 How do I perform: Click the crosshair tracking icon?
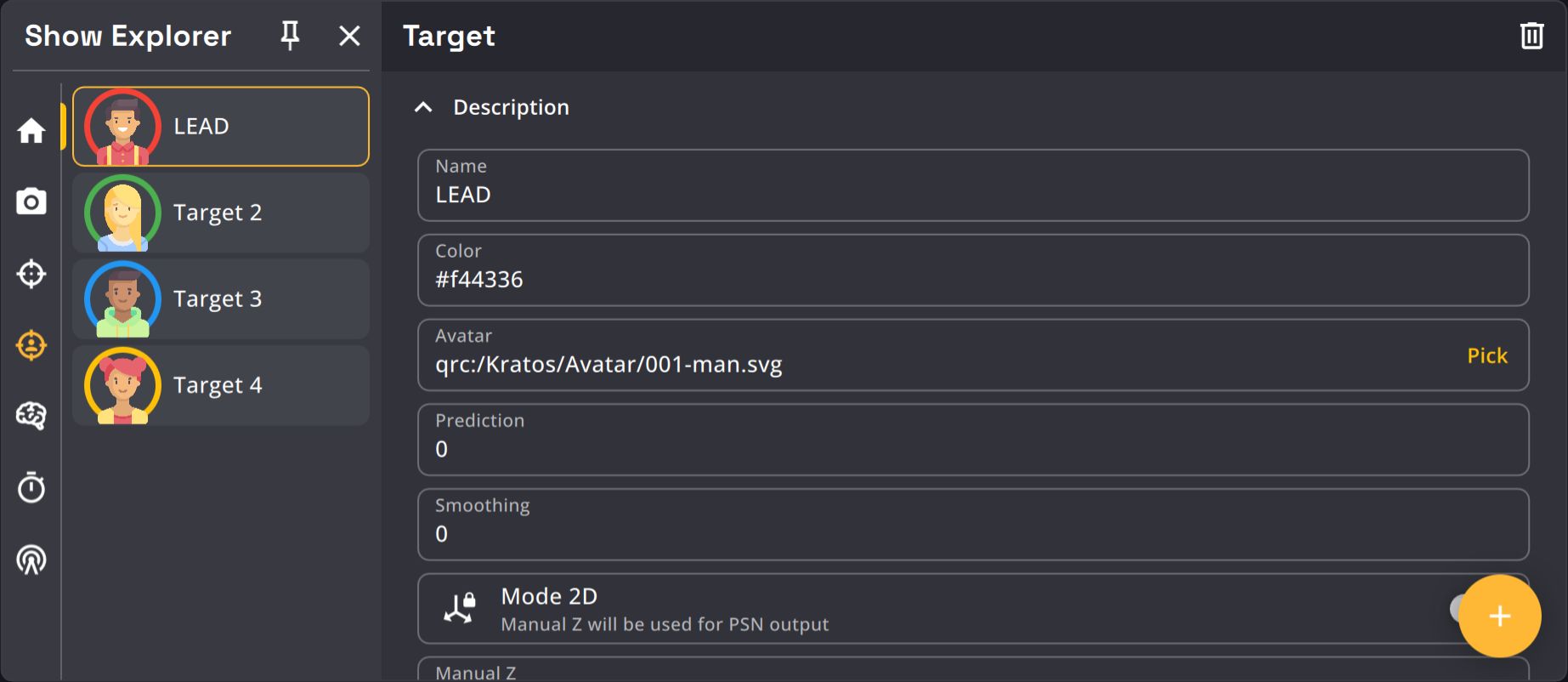(x=31, y=274)
